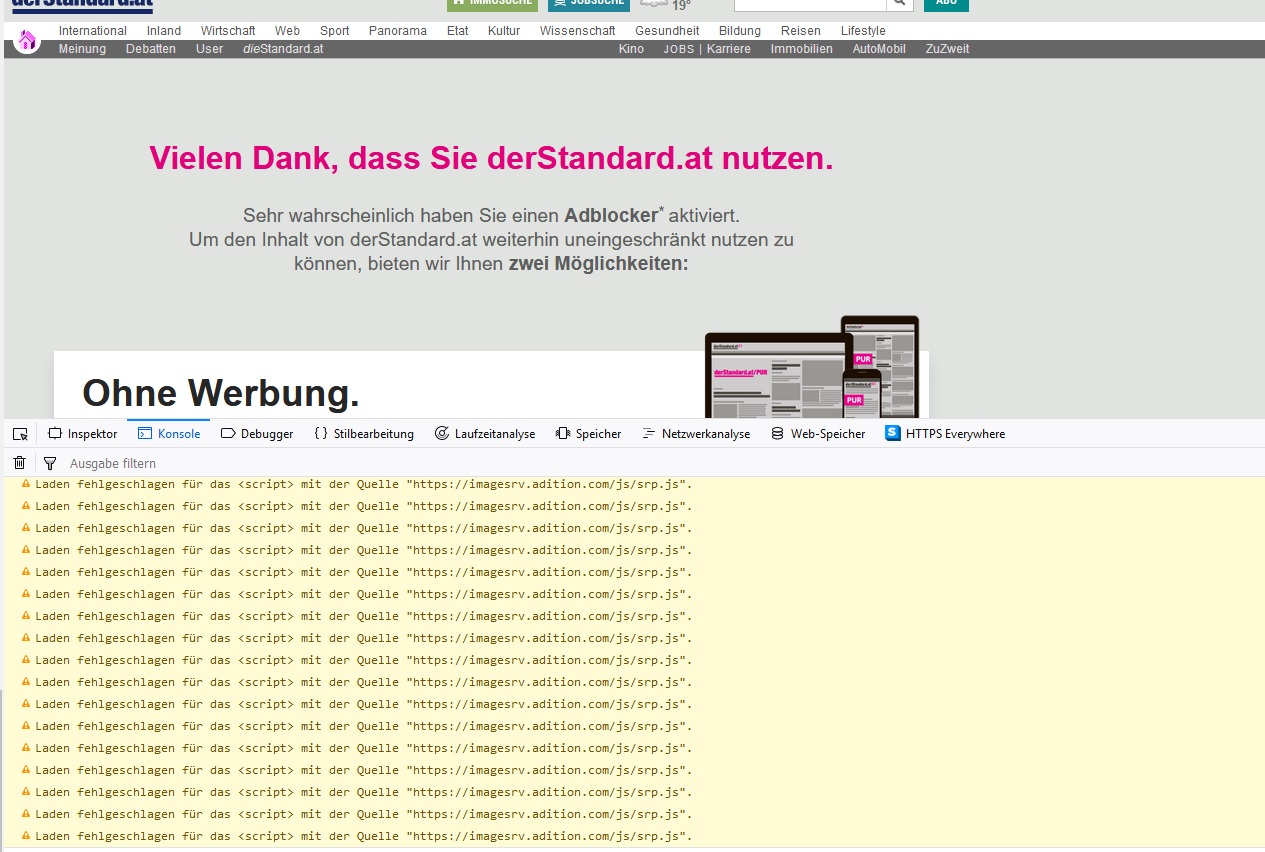Switch to the Speicher tab
Screen dimensions: 1265x852
[588, 434]
